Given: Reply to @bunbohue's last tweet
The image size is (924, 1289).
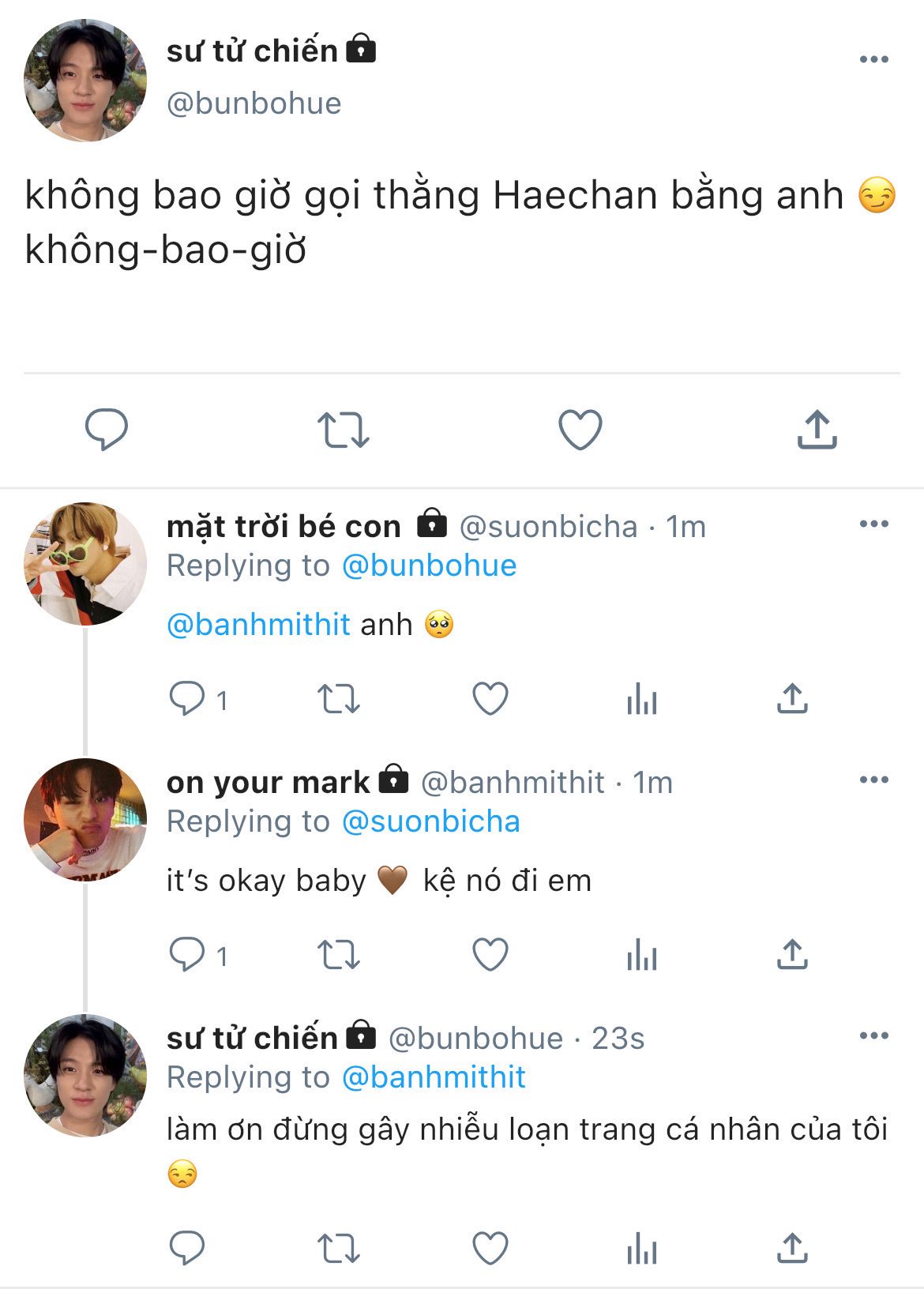Looking at the screenshot, I should [x=188, y=1249].
